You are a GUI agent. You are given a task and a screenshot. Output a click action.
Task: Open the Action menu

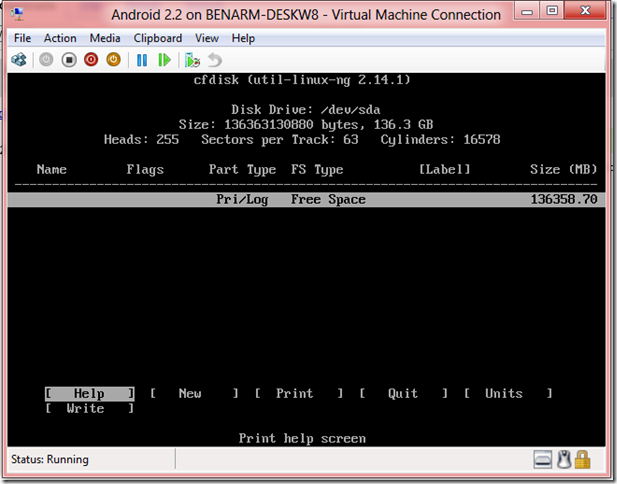[x=60, y=38]
